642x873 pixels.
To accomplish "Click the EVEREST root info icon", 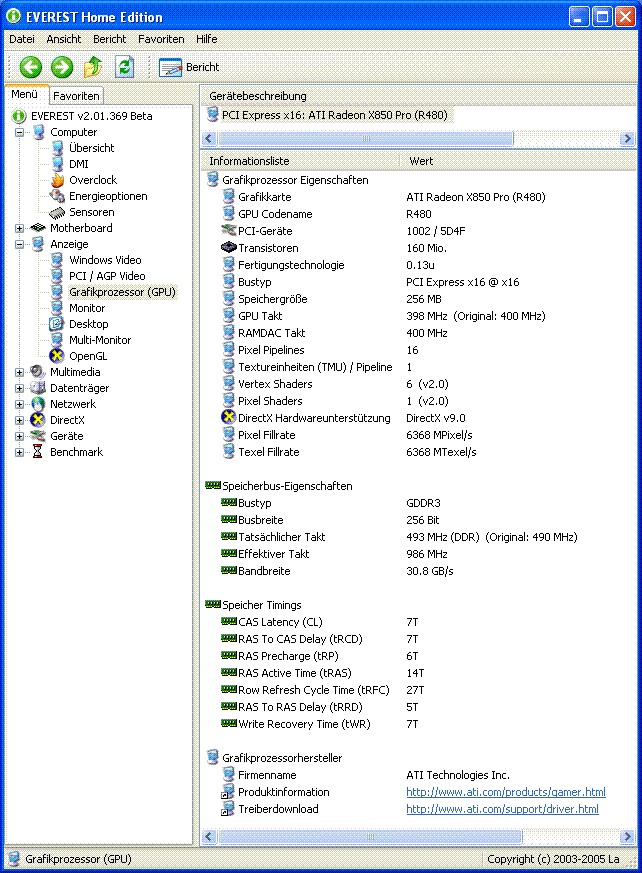I will (18, 116).
